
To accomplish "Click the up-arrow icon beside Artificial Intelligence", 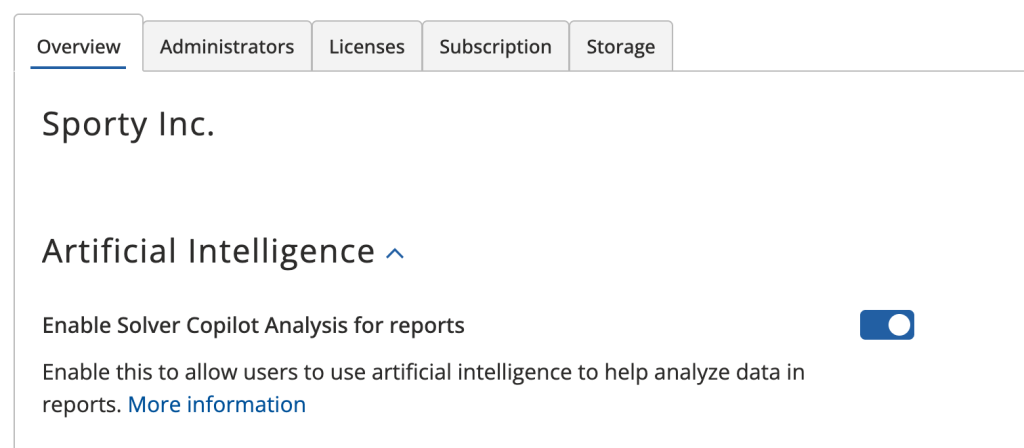I will [395, 254].
